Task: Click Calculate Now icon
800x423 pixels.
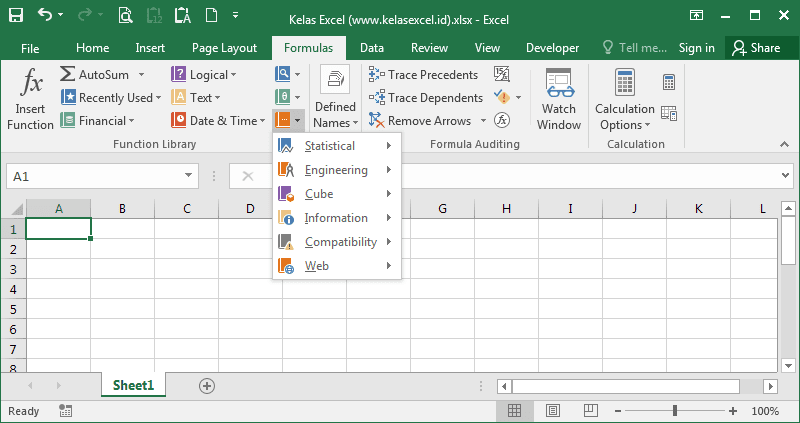Action: coord(669,82)
